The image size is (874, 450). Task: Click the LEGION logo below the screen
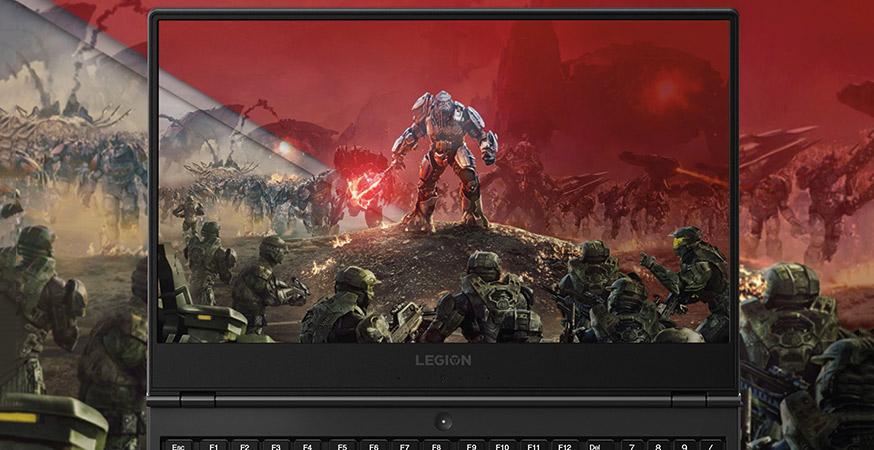(443, 360)
